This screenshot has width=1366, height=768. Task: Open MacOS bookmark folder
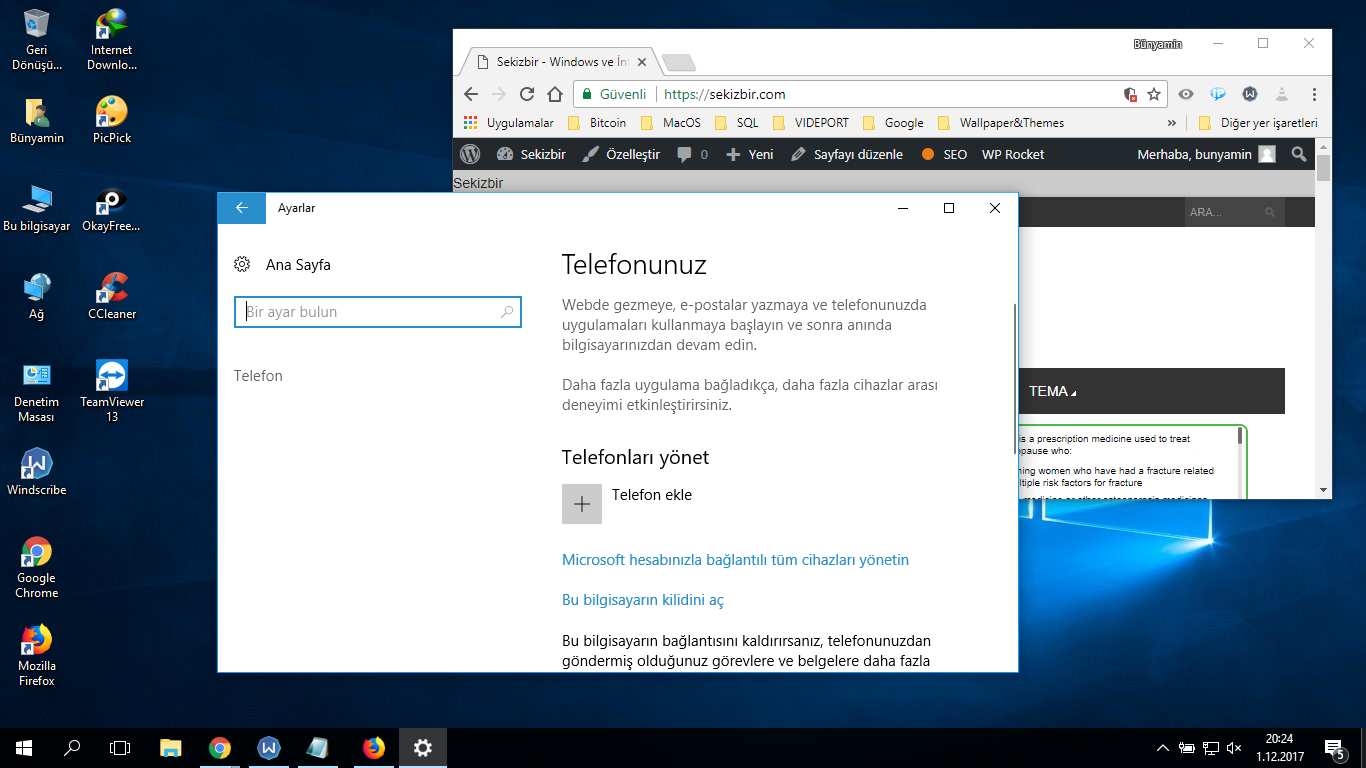[671, 123]
